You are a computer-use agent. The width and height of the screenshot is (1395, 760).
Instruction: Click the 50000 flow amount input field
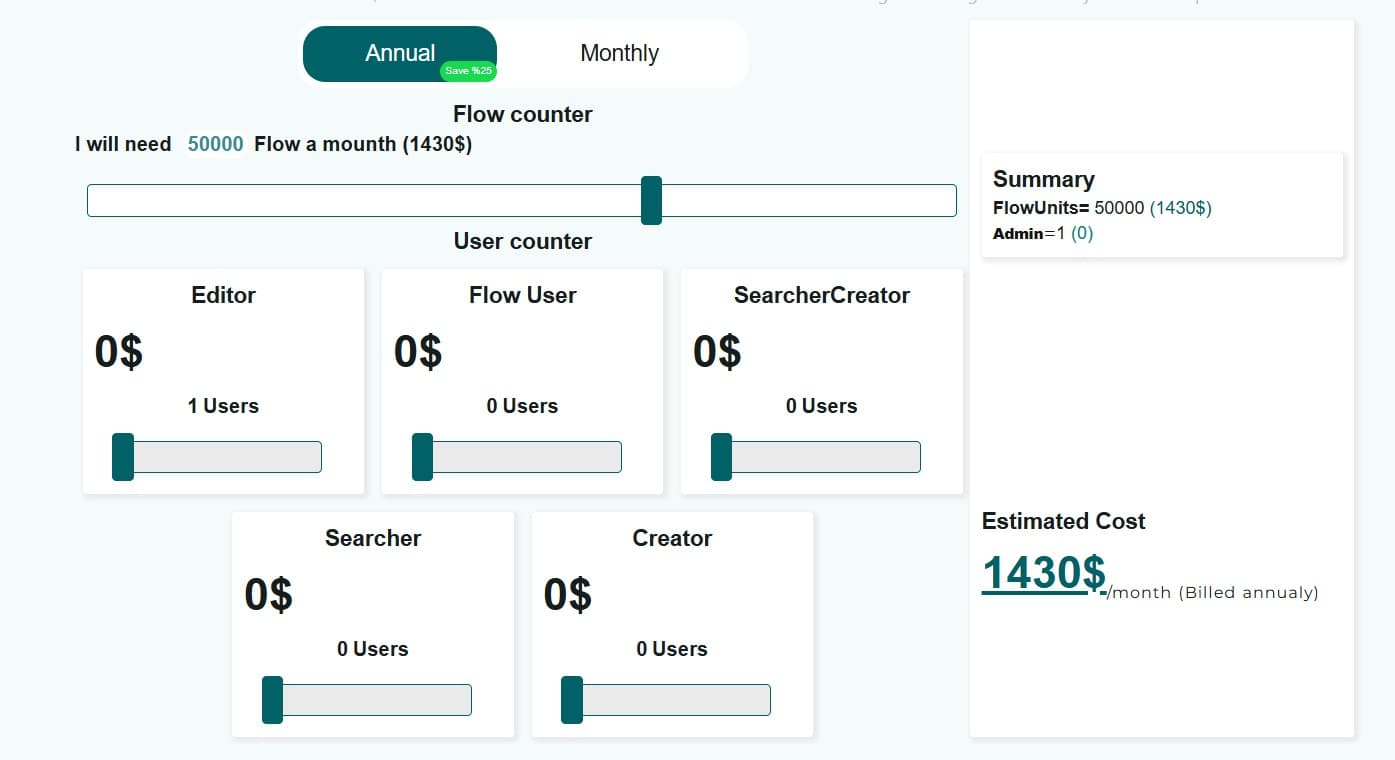(215, 144)
